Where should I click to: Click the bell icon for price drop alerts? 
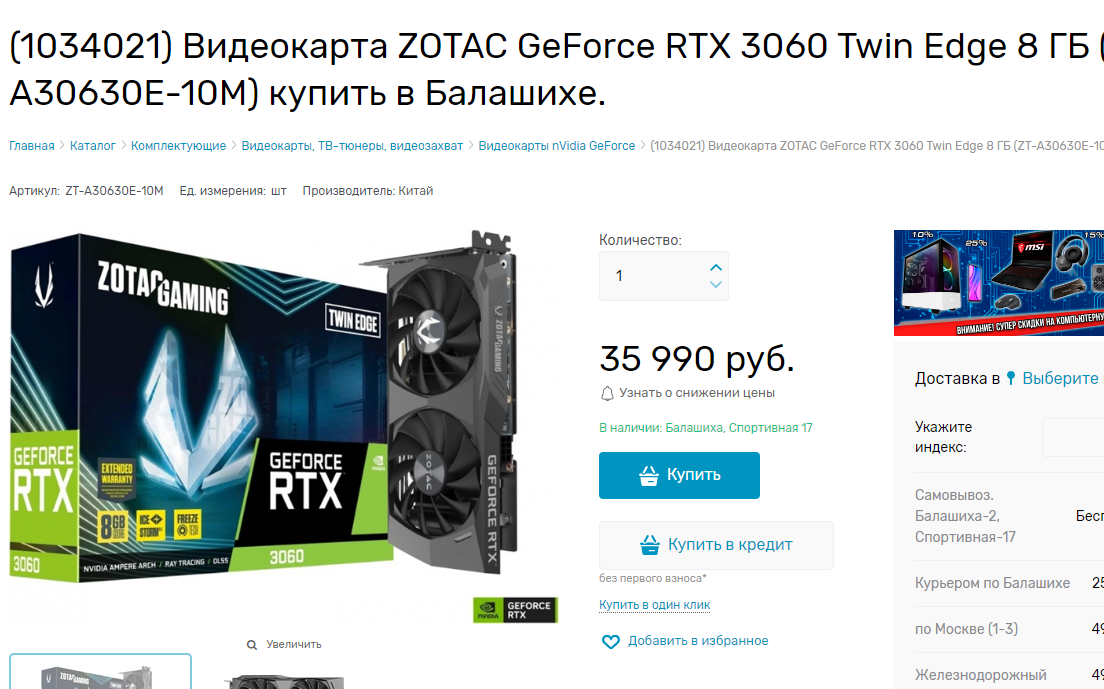(607, 393)
